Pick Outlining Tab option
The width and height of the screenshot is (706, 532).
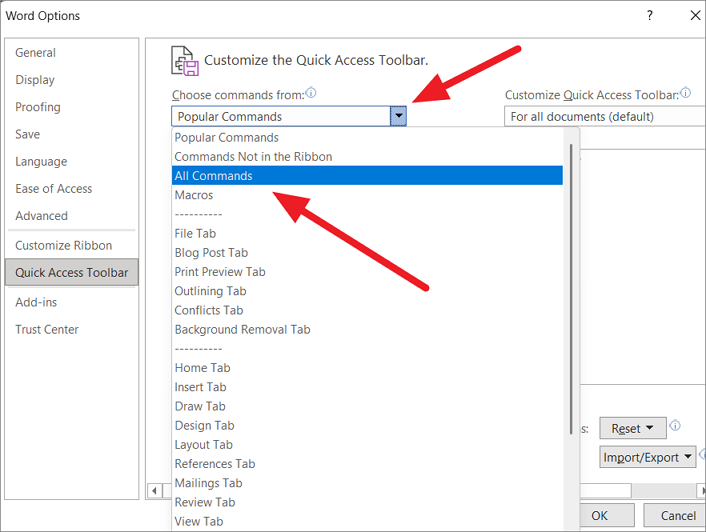[367, 291]
